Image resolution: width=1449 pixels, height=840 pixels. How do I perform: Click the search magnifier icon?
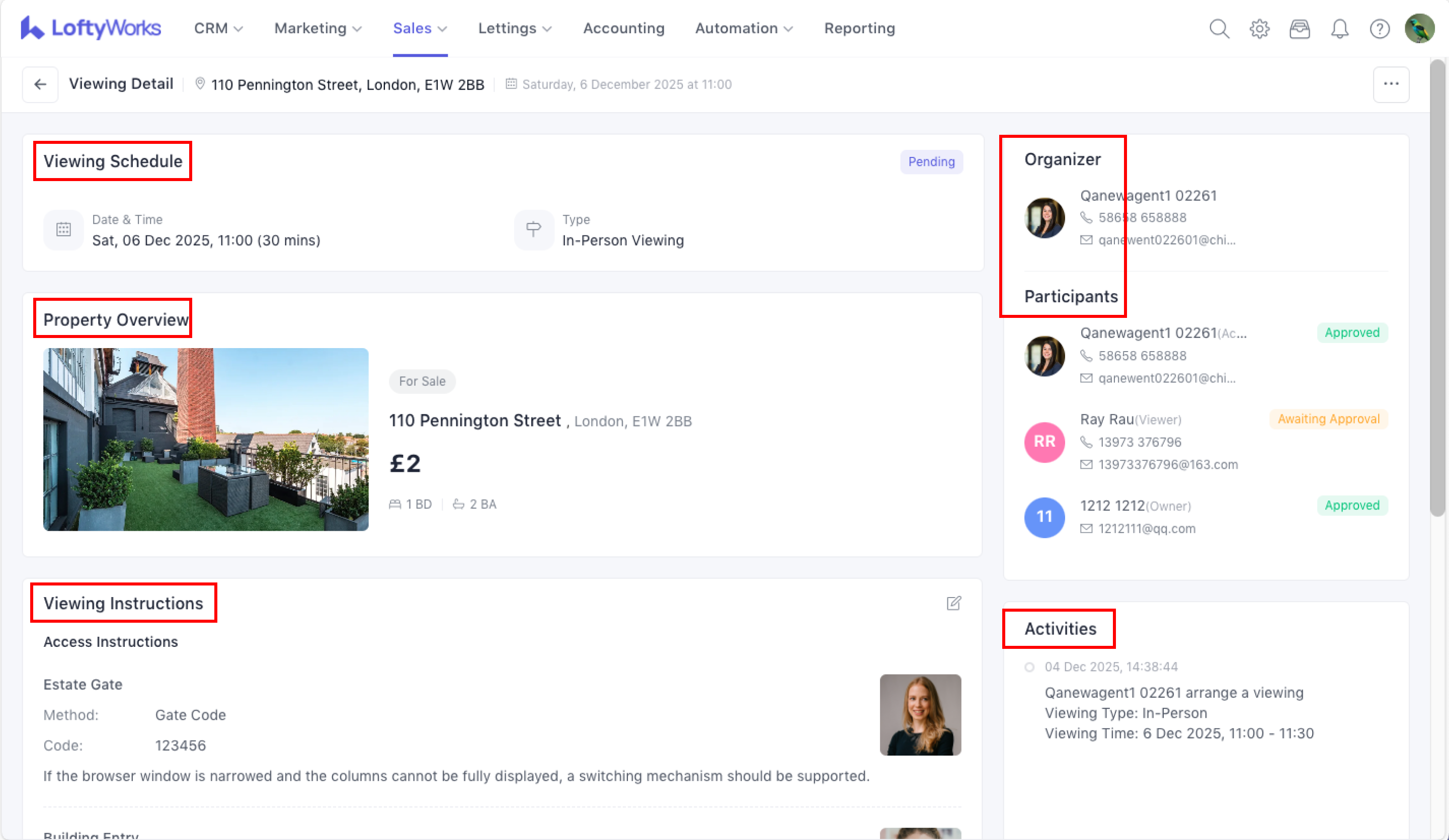[1219, 28]
